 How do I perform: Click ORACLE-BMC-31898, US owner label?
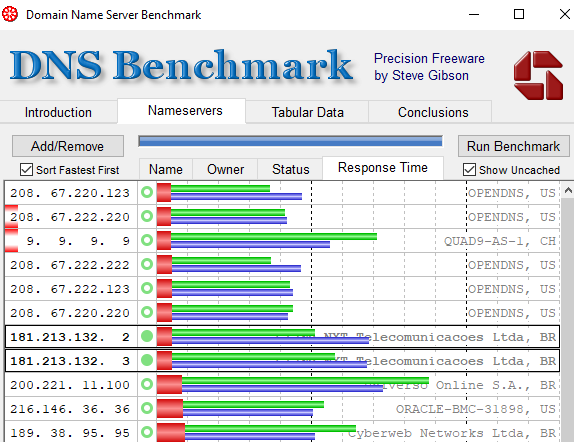point(476,409)
